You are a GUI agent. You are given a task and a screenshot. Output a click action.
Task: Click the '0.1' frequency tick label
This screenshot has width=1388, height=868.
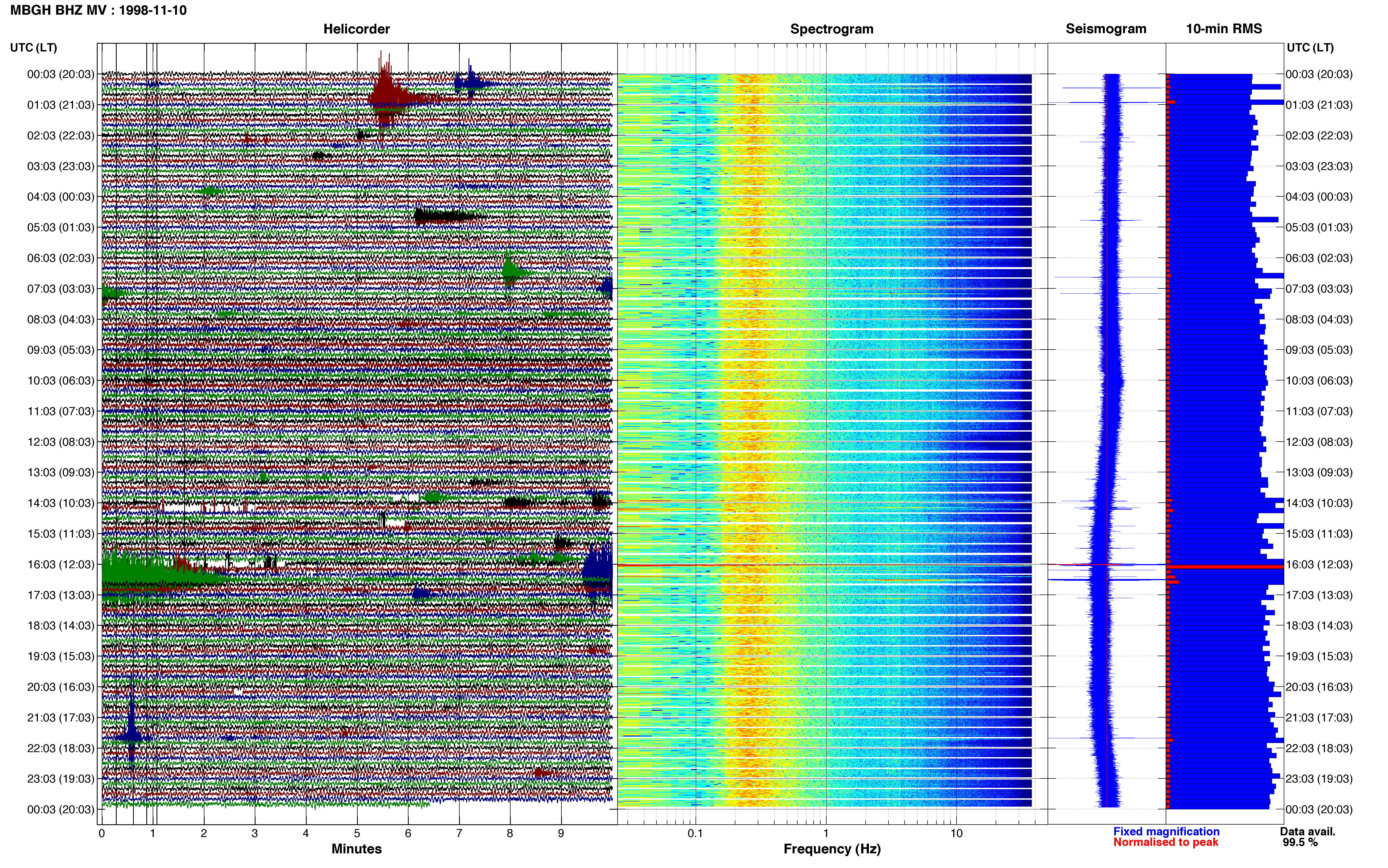tap(695, 833)
